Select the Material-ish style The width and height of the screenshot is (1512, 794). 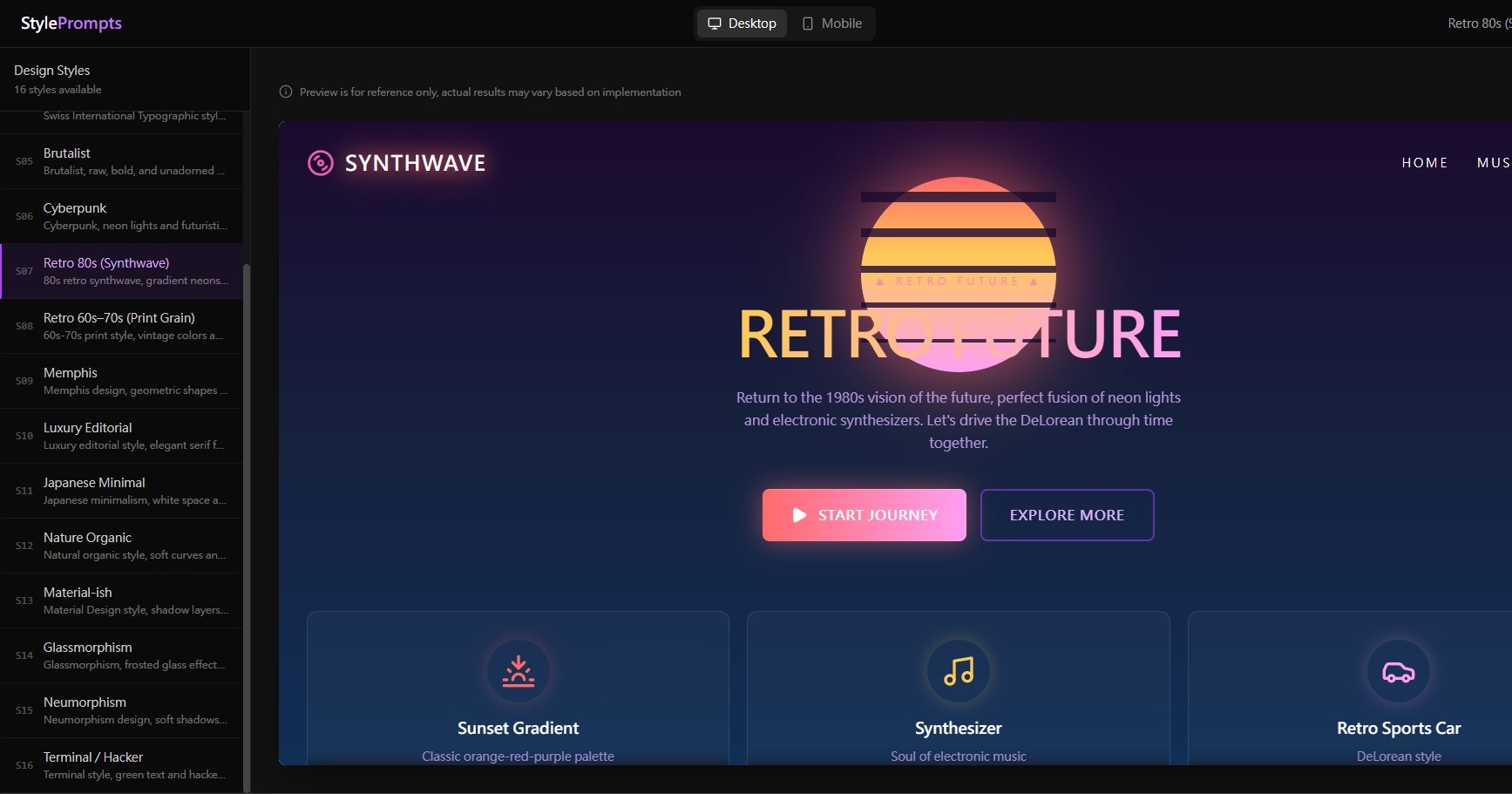tap(122, 601)
